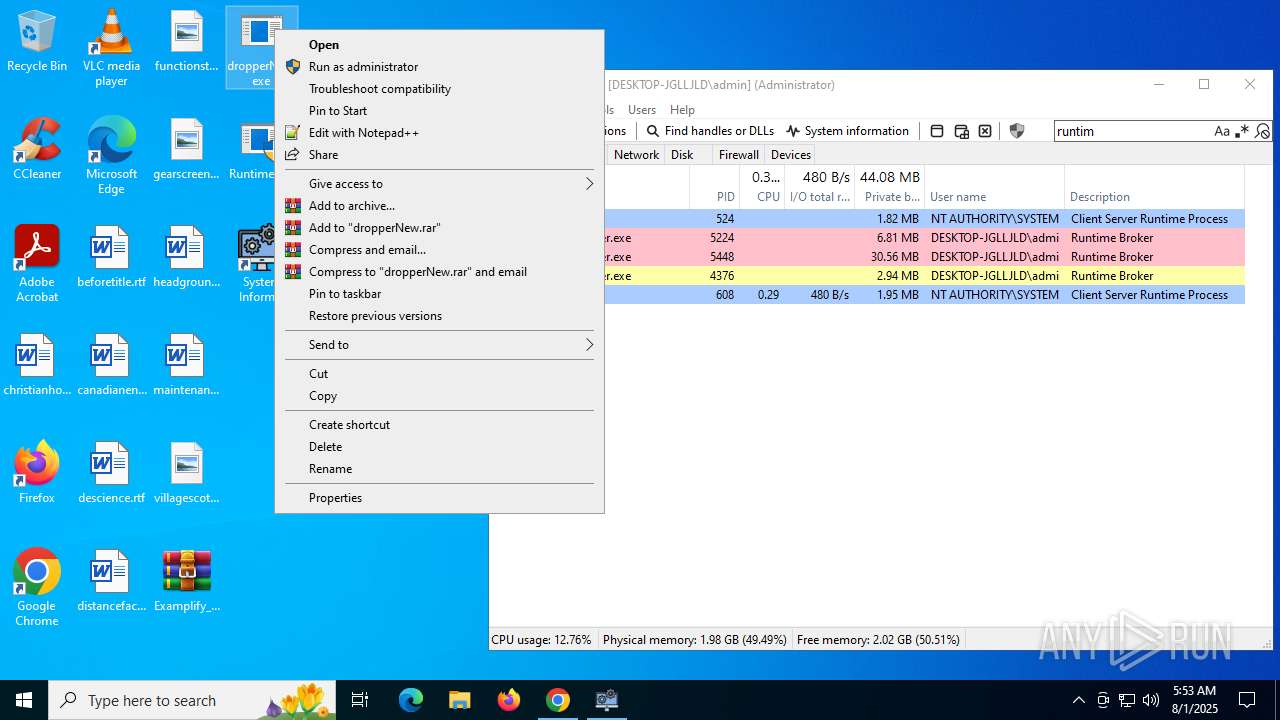Select the Runtime Broker row with PID 5448
This screenshot has width=1280, height=720.
tap(867, 257)
